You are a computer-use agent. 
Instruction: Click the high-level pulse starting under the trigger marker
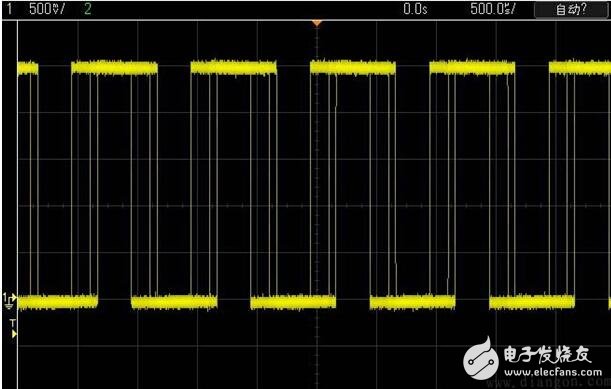pos(353,67)
